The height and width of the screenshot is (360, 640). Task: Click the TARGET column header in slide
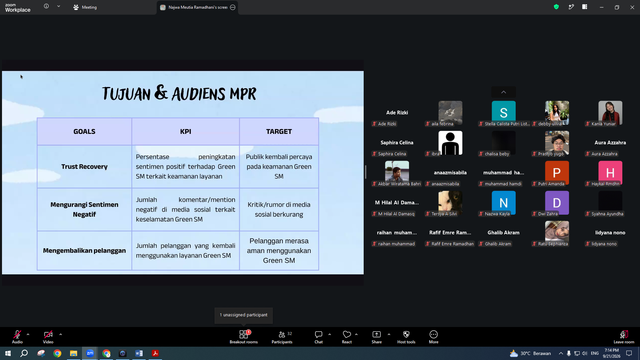tap(279, 131)
